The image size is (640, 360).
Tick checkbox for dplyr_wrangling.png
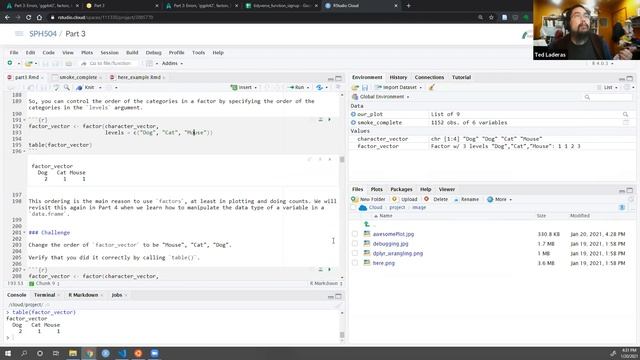point(355,253)
